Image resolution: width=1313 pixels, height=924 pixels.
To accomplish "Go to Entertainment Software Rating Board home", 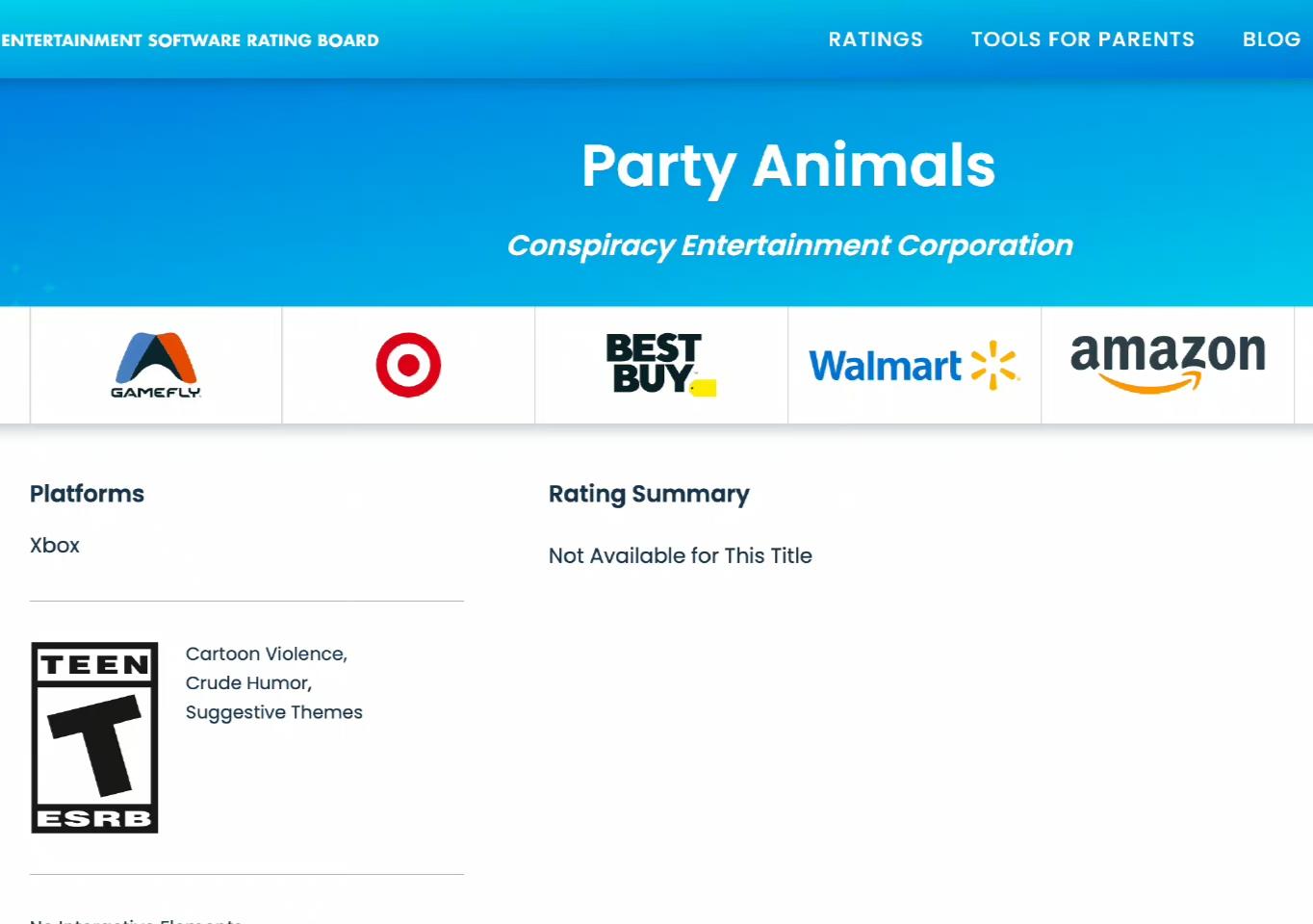I will pos(190,40).
